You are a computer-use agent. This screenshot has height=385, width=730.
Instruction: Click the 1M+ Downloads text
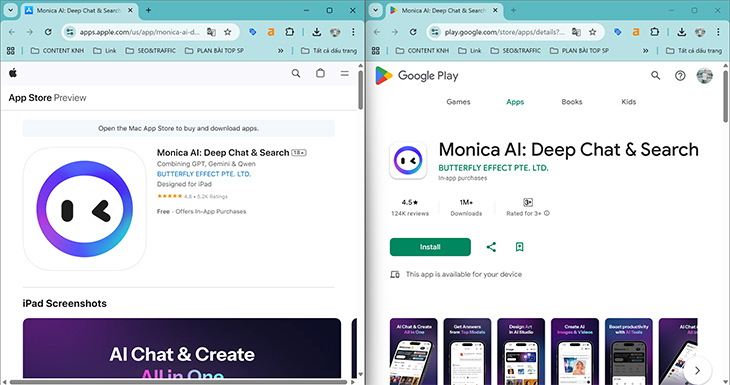(466, 208)
